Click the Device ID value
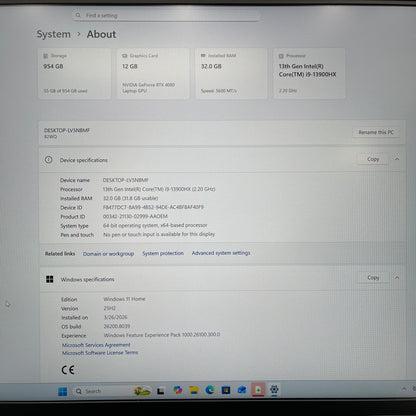The width and height of the screenshot is (416, 416). [153, 207]
